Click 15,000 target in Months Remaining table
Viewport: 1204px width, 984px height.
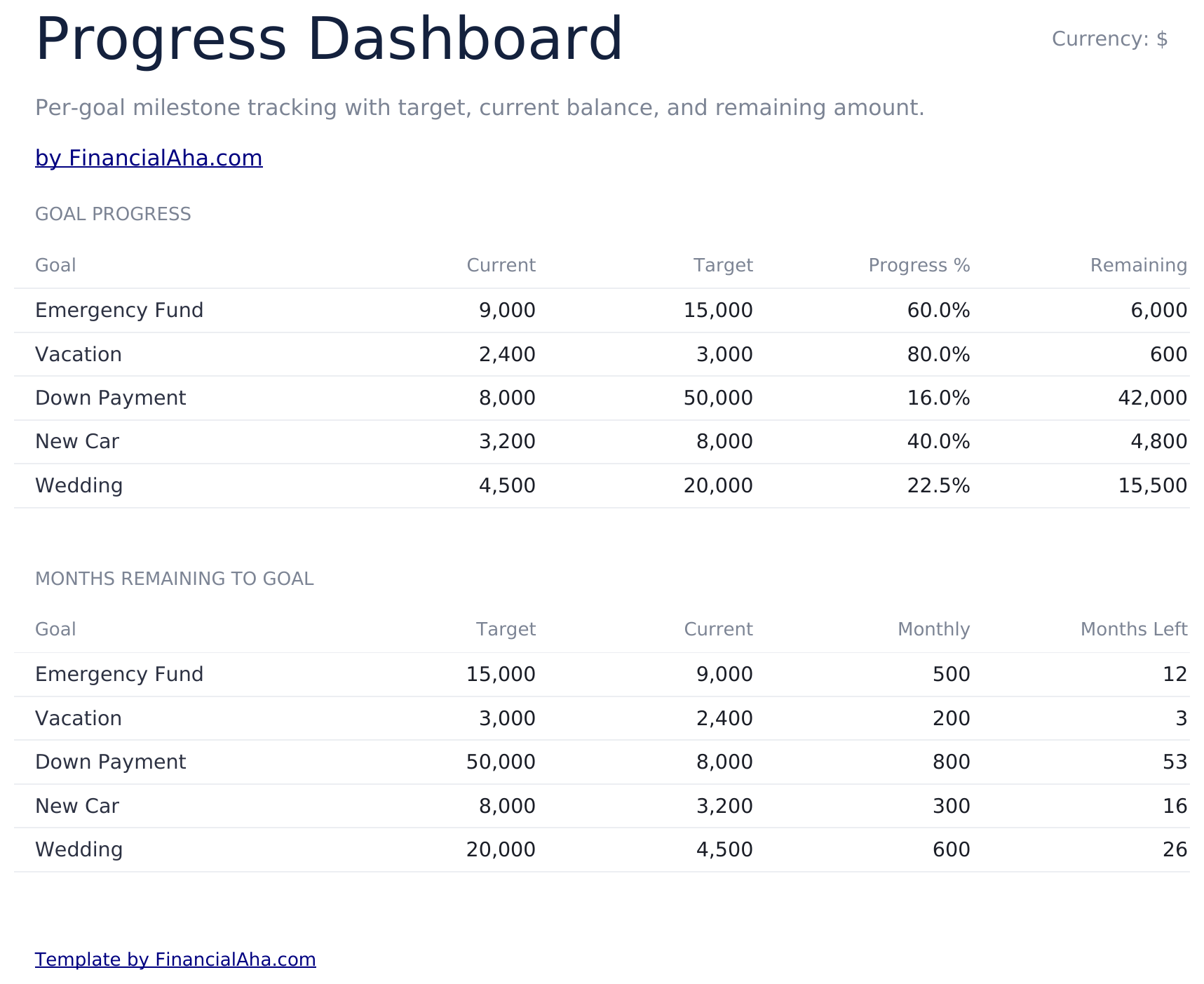[x=501, y=674]
